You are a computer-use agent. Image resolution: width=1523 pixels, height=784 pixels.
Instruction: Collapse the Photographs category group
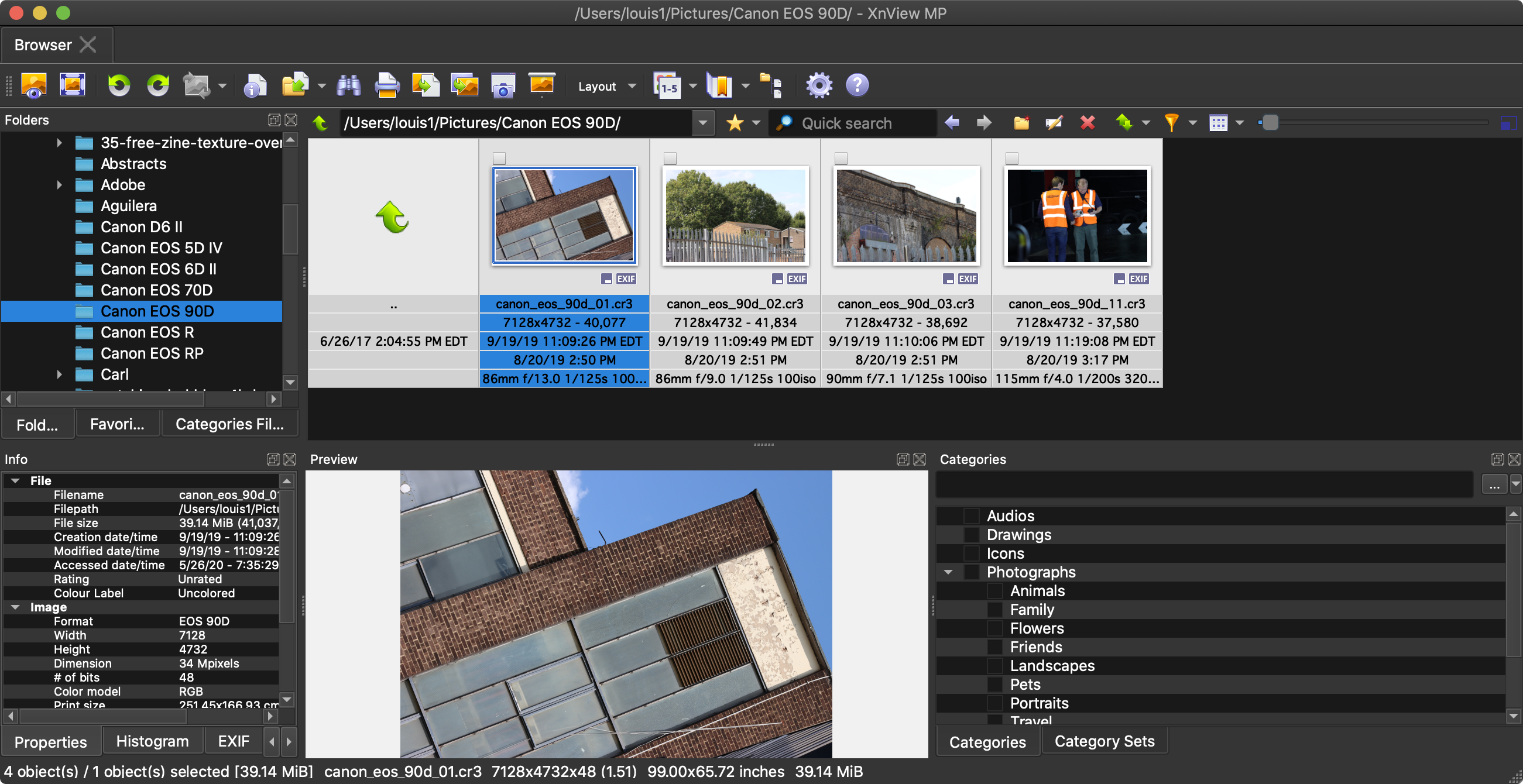(948, 572)
